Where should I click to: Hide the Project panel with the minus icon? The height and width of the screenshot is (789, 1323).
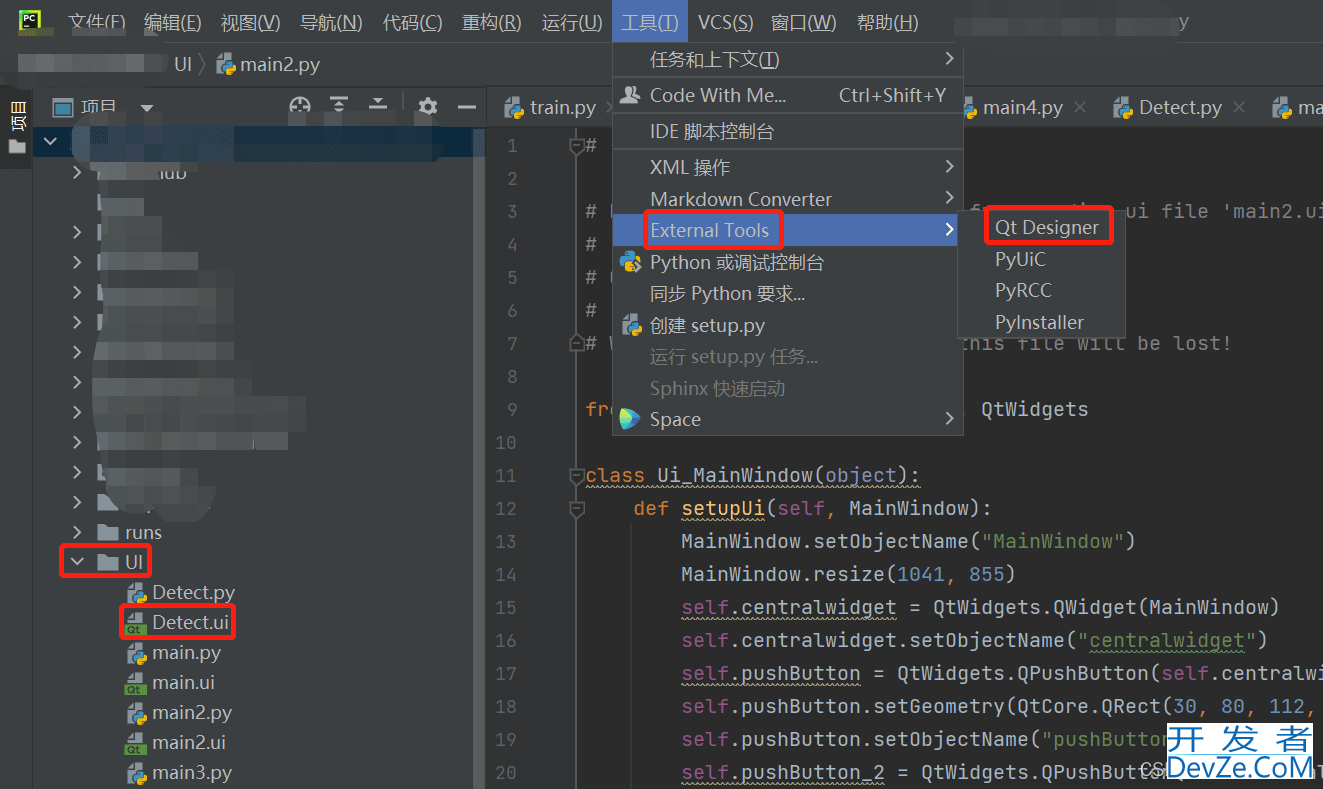tap(466, 106)
